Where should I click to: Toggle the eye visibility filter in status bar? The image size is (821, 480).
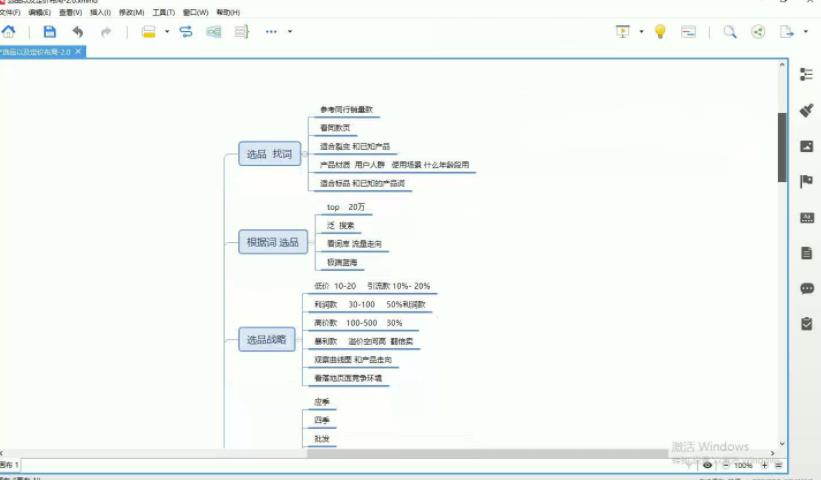[x=707, y=465]
